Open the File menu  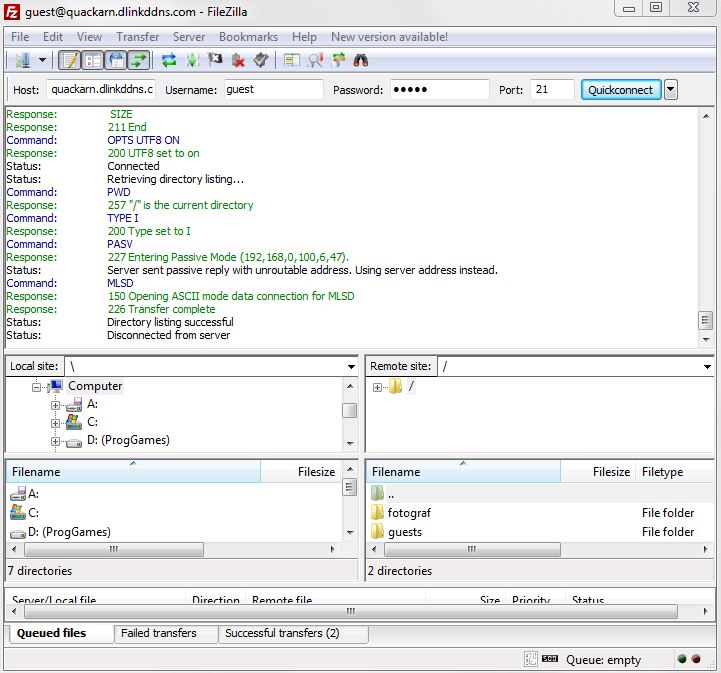(20, 37)
